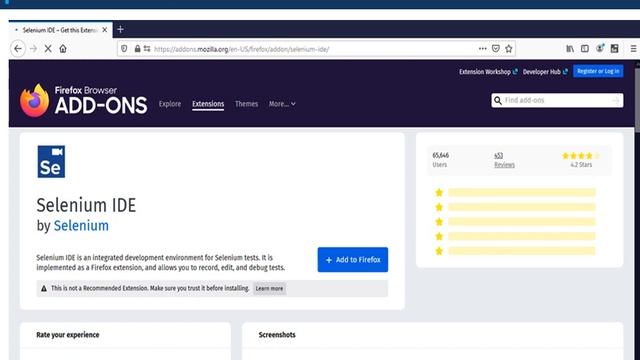Stop page loading with the X button

48,49
